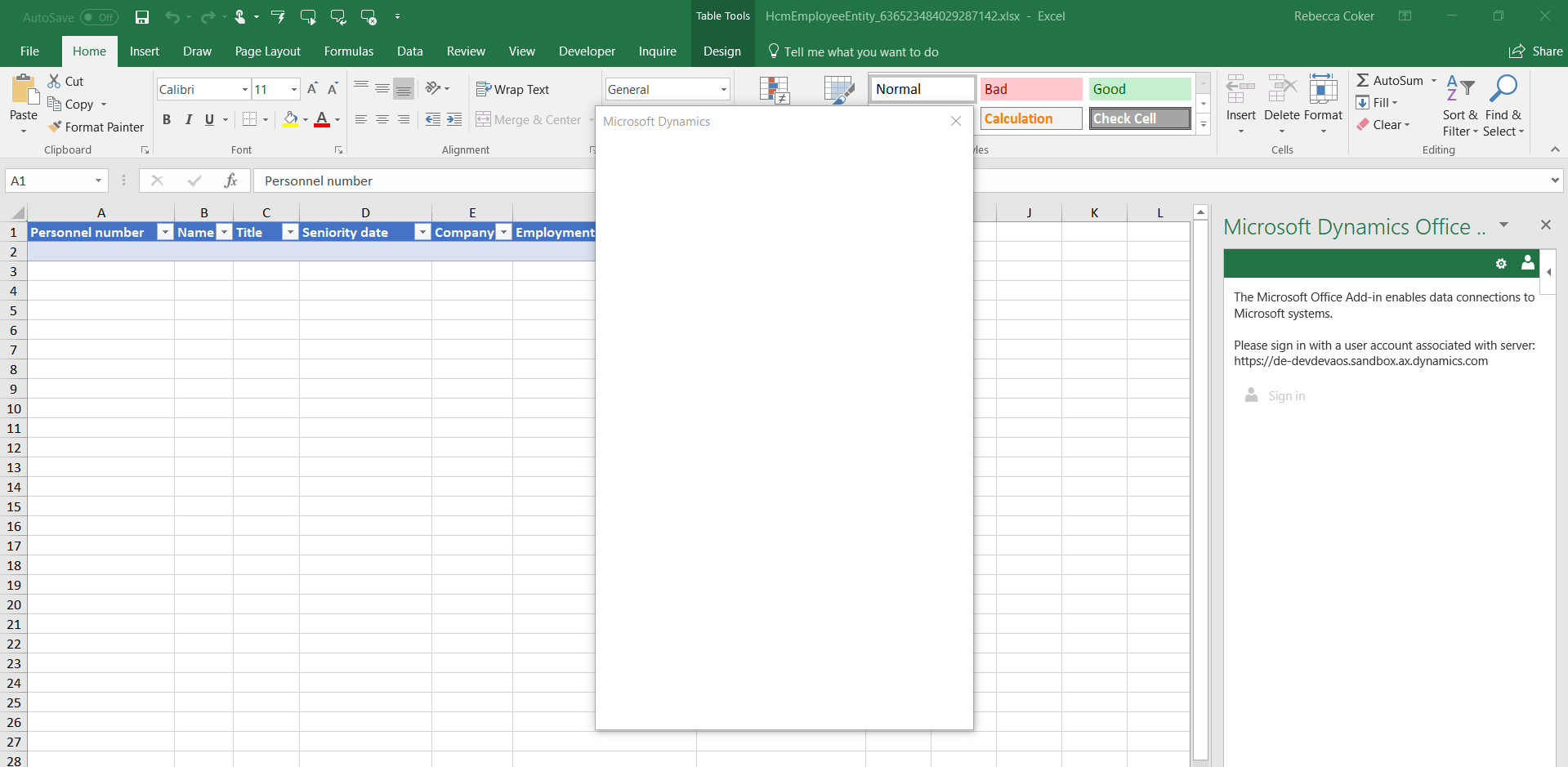1568x767 pixels.
Task: Open Sort & Filter tool
Action: [x=1460, y=105]
